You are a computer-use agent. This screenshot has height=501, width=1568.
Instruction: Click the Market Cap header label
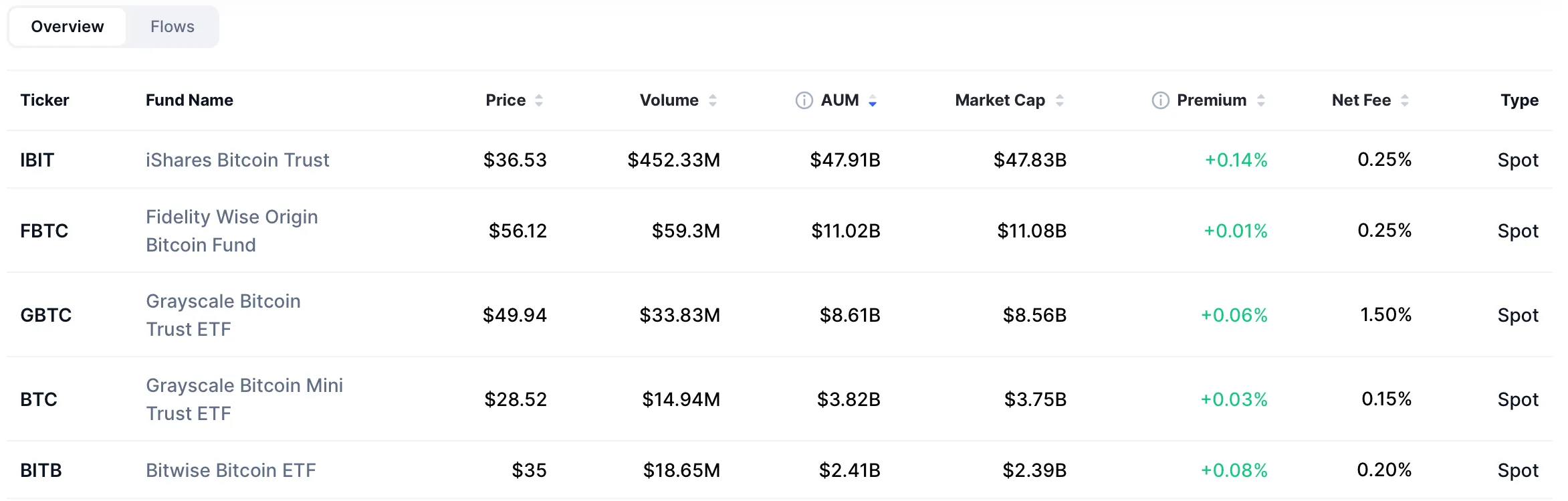1000,100
